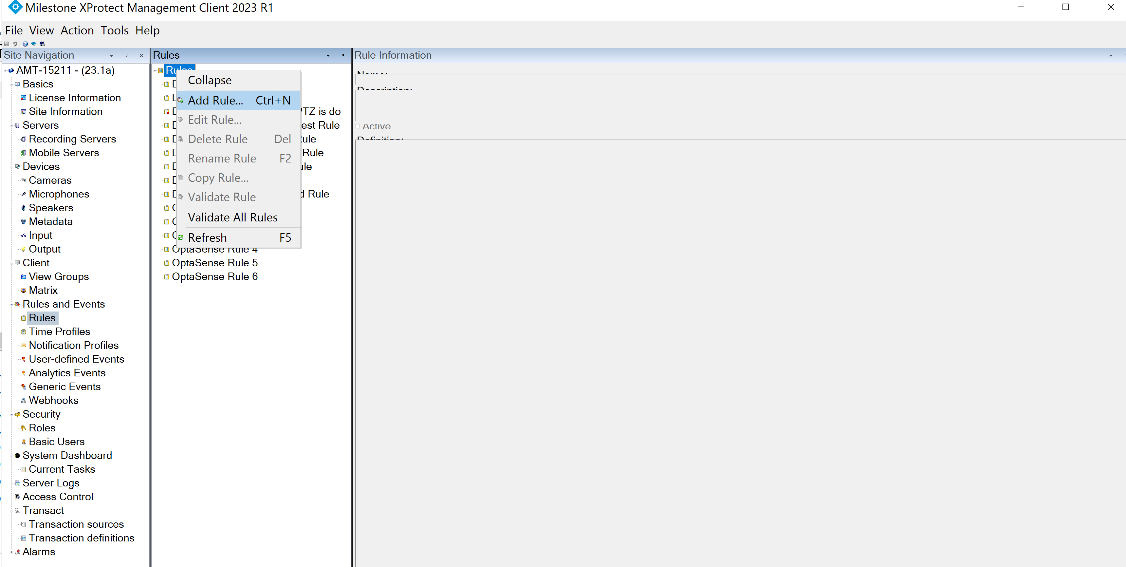Click the Recording Servers icon
The height and width of the screenshot is (567, 1126).
[x=23, y=139]
